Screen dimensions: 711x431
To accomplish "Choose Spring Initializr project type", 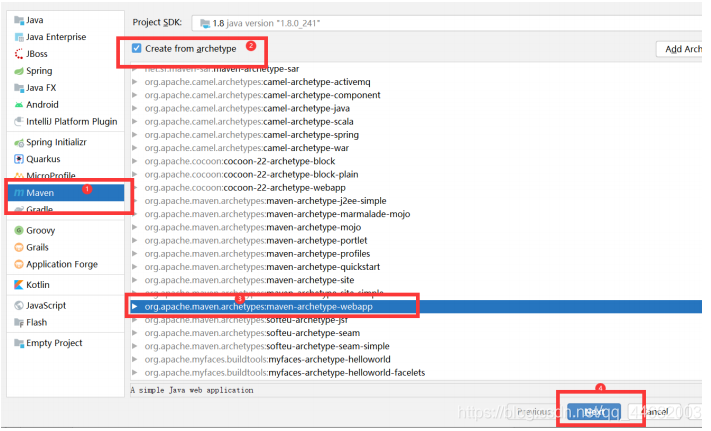I will click(x=66, y=142).
